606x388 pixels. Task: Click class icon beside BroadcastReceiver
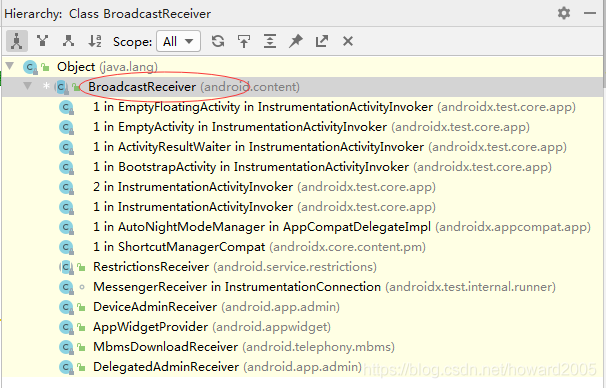click(61, 87)
